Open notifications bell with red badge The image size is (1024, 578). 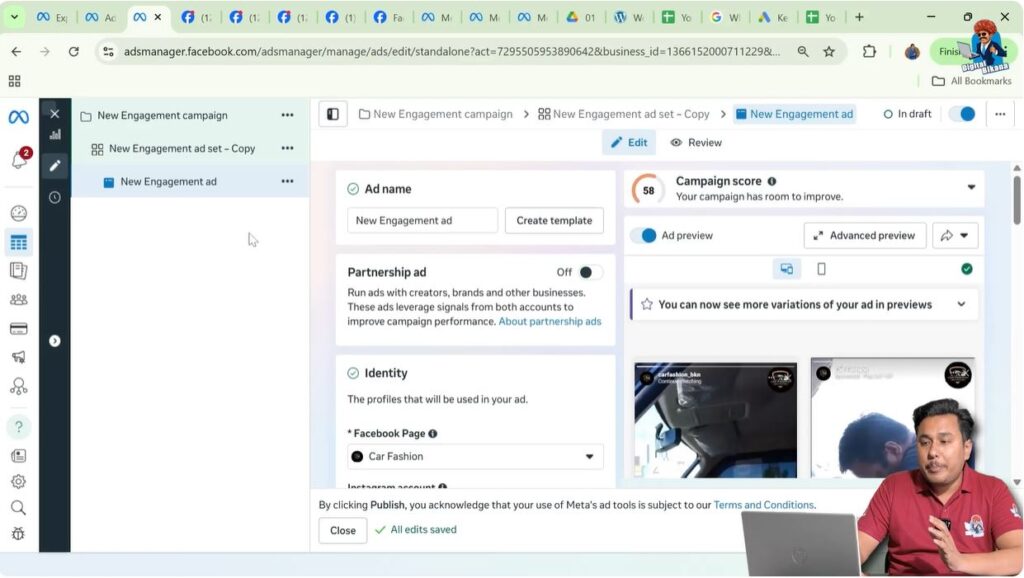click(x=20, y=159)
